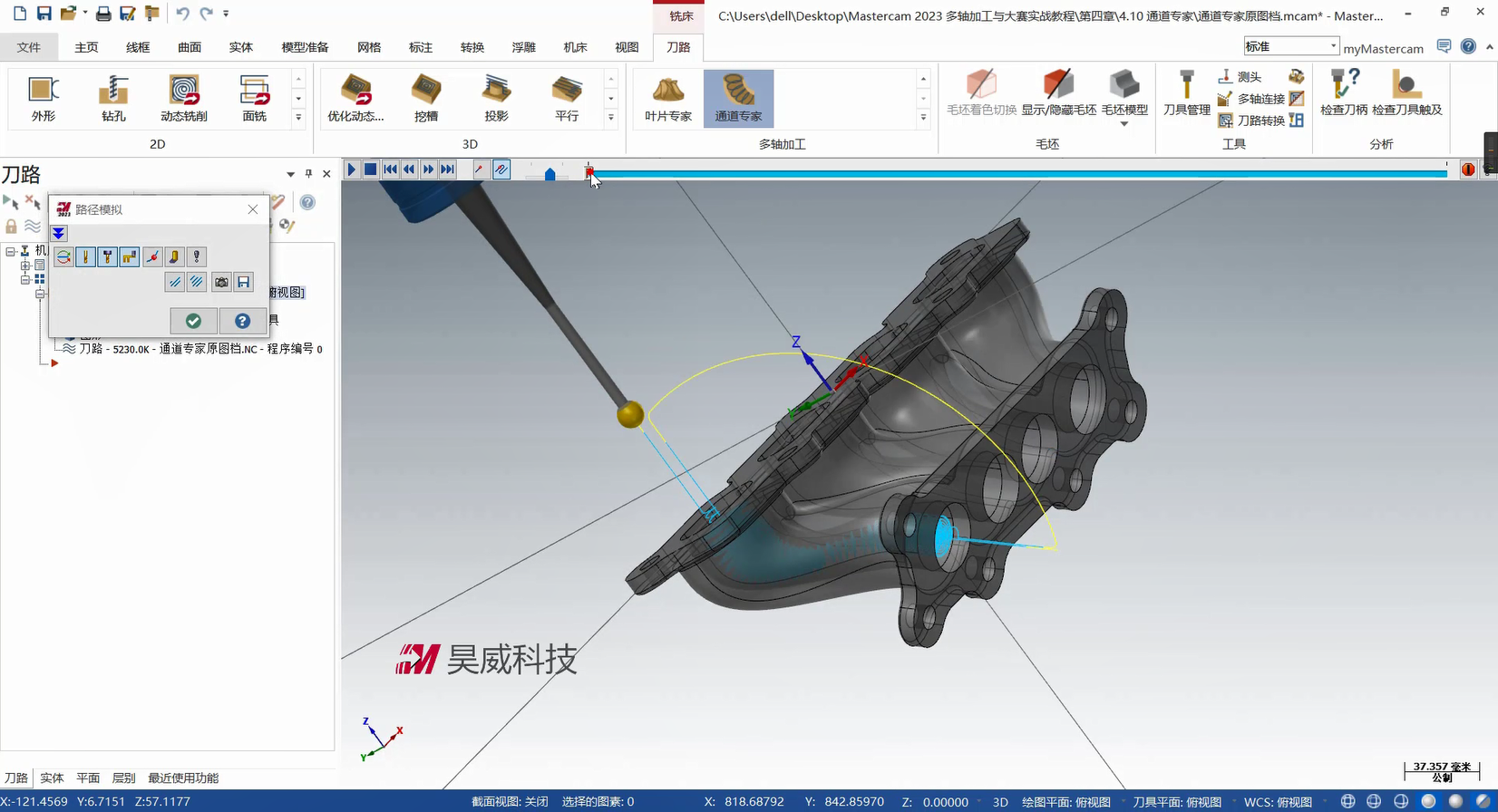1498x812 pixels.
Task: Toggle the blue expand arrow in 路径模拟 dialog
Action: [59, 234]
